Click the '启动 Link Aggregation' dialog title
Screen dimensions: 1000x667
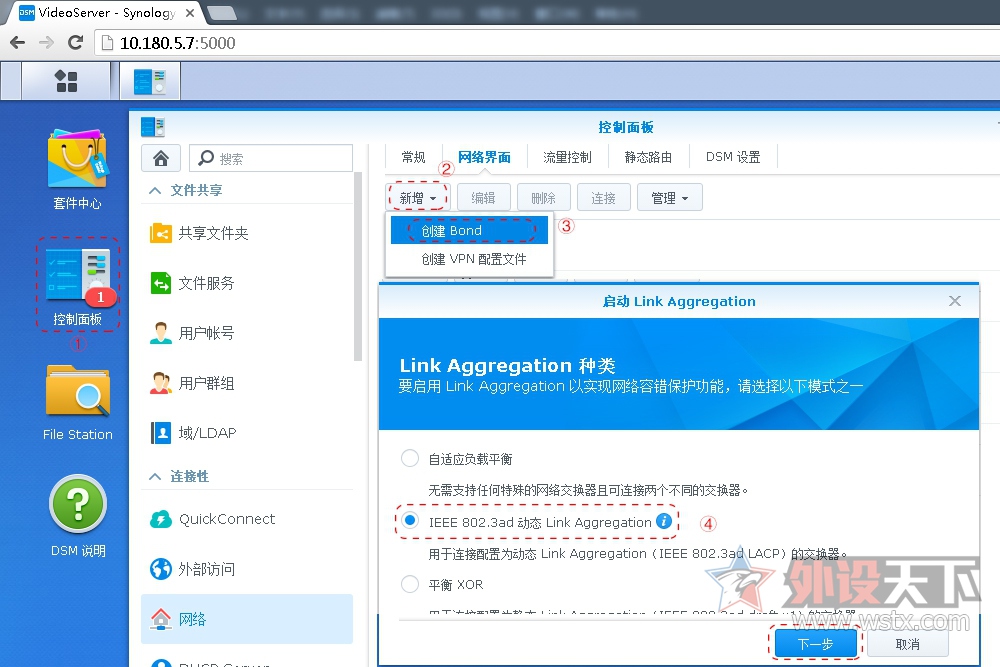pos(679,301)
